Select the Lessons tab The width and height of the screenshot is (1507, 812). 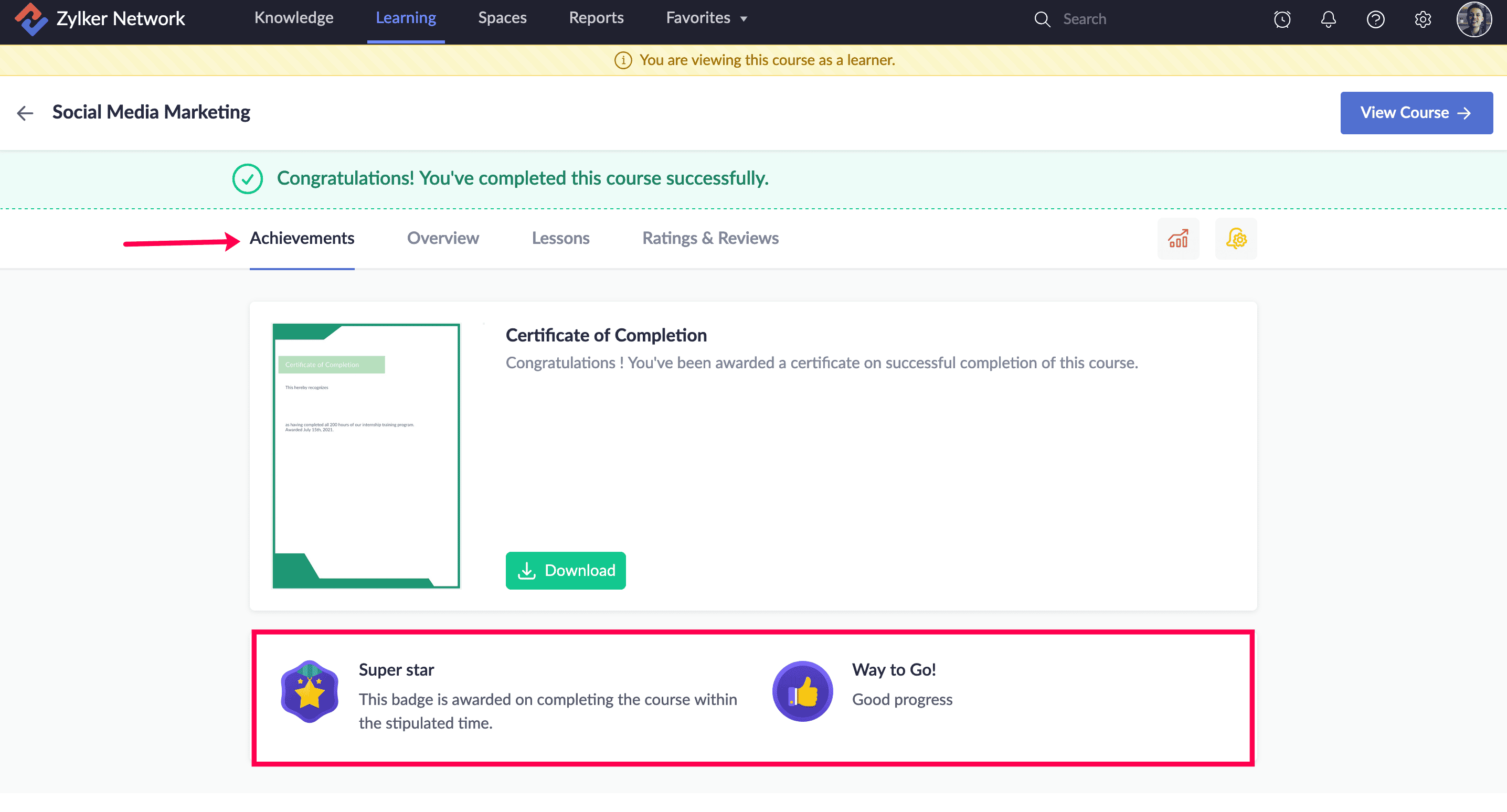560,238
